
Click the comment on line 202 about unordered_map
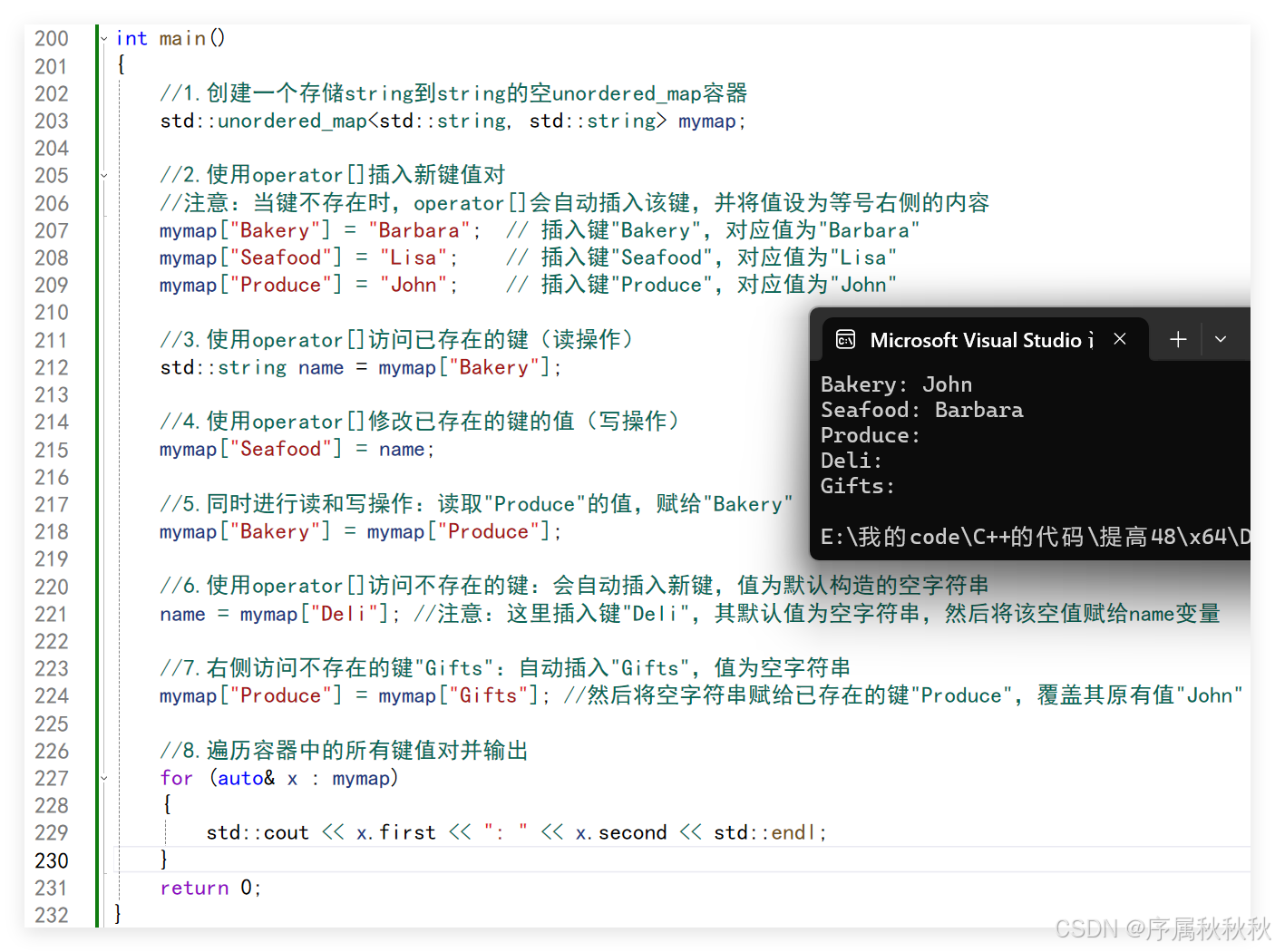tap(453, 93)
